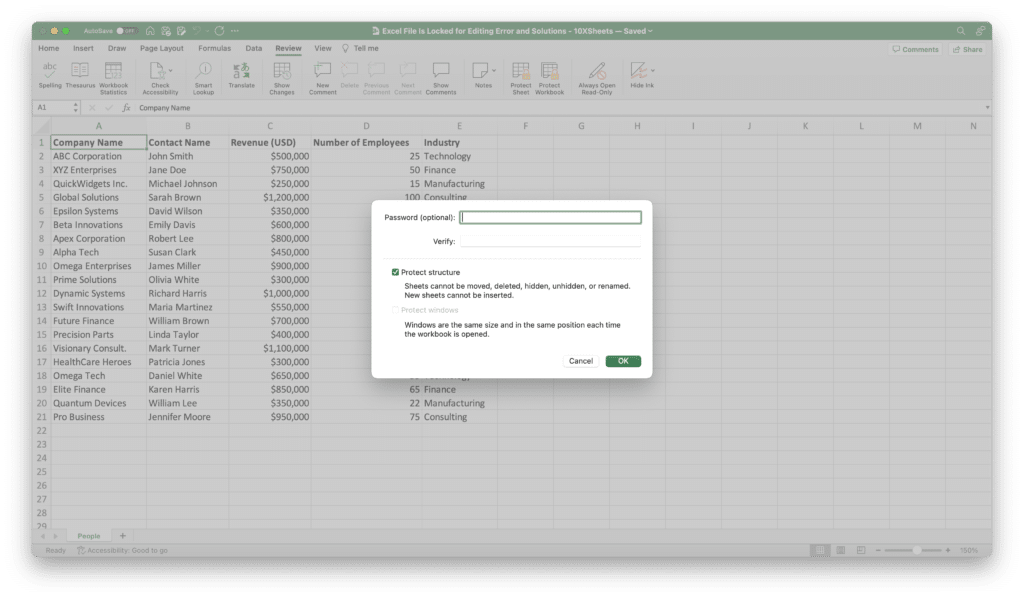
Task: Switch to the Draw tab
Action: [117, 48]
